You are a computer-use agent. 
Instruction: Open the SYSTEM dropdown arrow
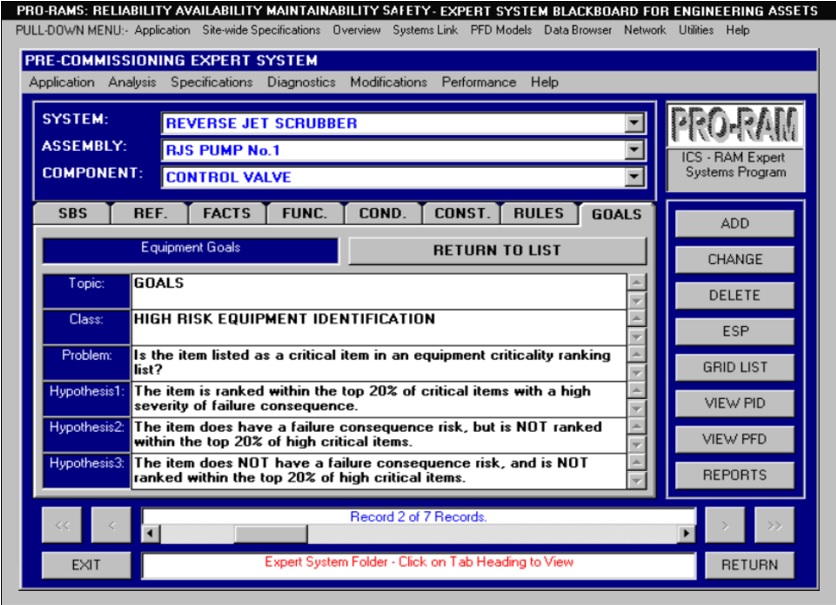click(634, 123)
